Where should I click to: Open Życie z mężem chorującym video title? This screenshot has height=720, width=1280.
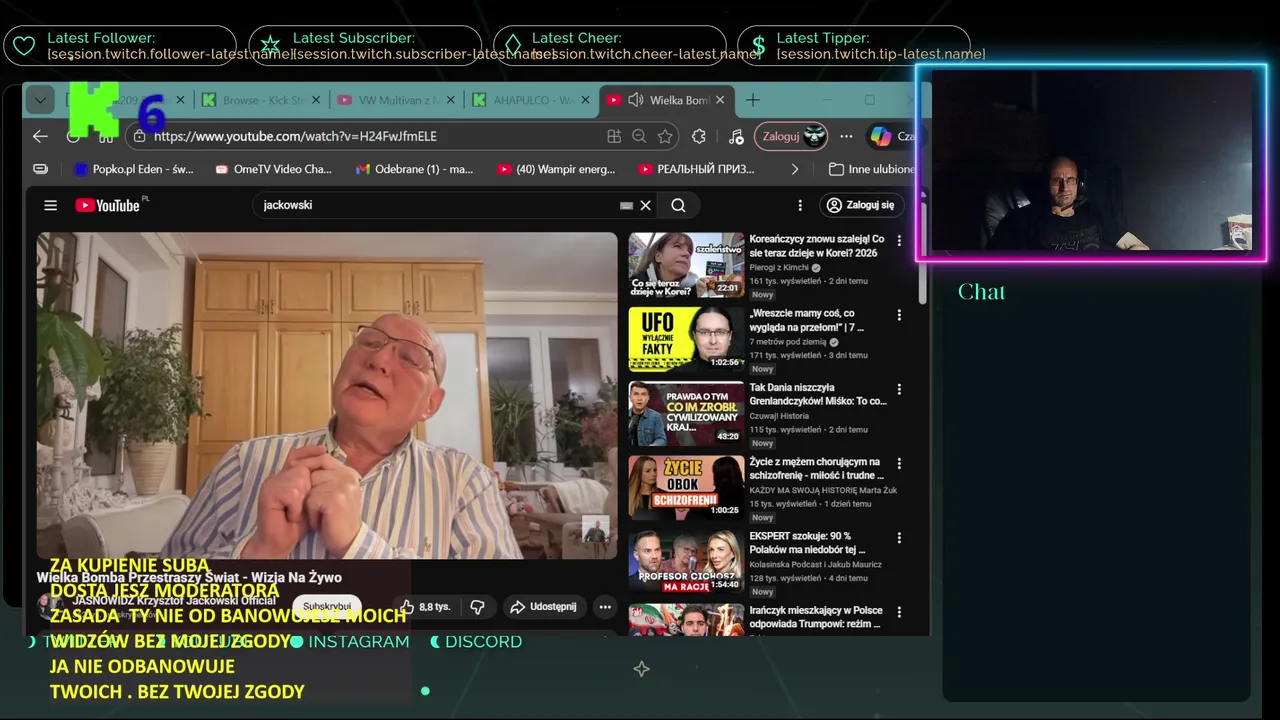[817, 469]
